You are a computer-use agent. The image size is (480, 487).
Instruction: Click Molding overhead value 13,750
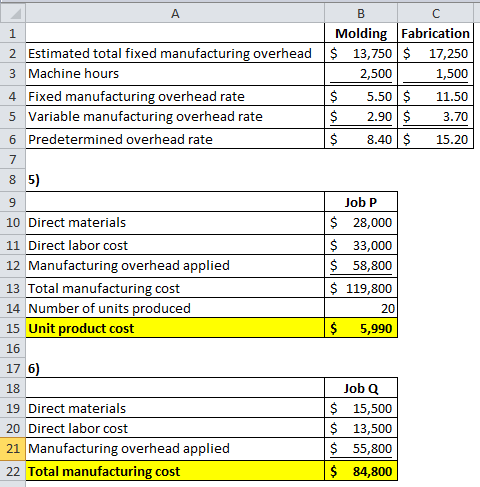[x=361, y=53]
